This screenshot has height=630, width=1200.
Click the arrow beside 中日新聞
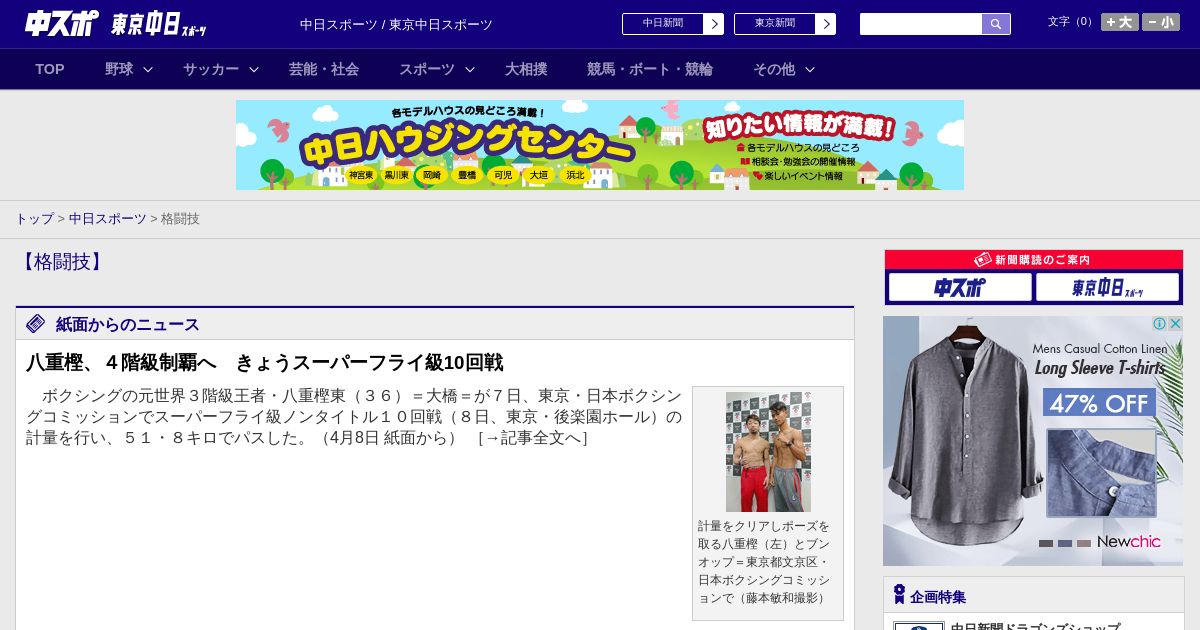713,24
